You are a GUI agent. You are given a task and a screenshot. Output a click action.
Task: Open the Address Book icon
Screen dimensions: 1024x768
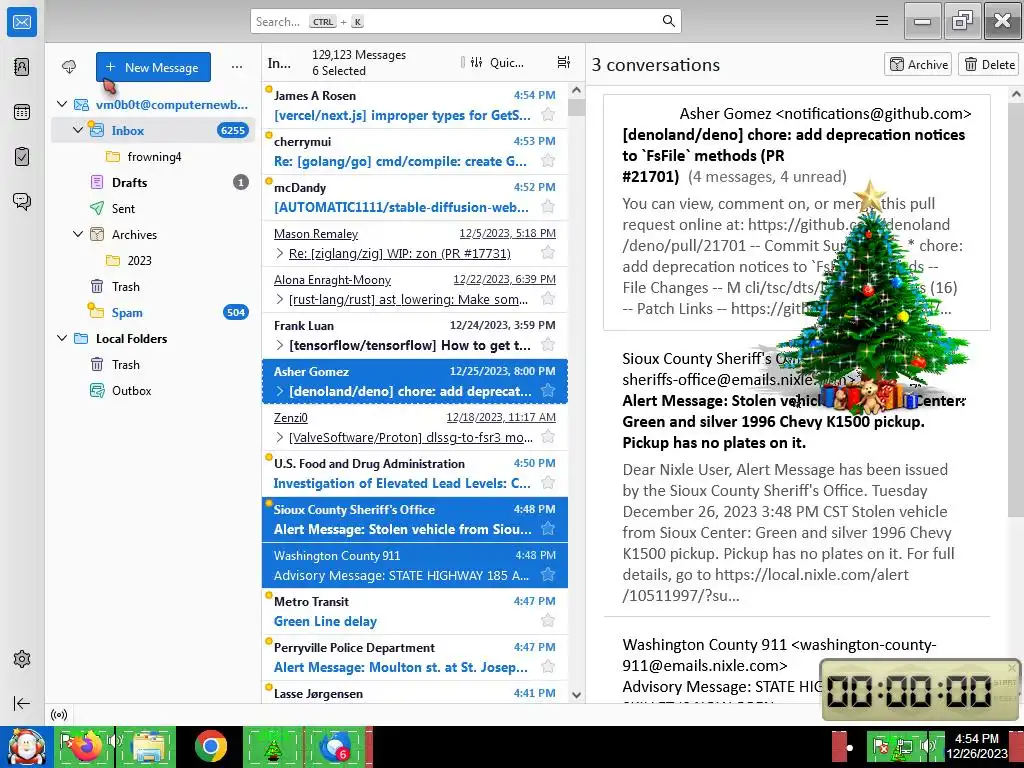click(22, 67)
